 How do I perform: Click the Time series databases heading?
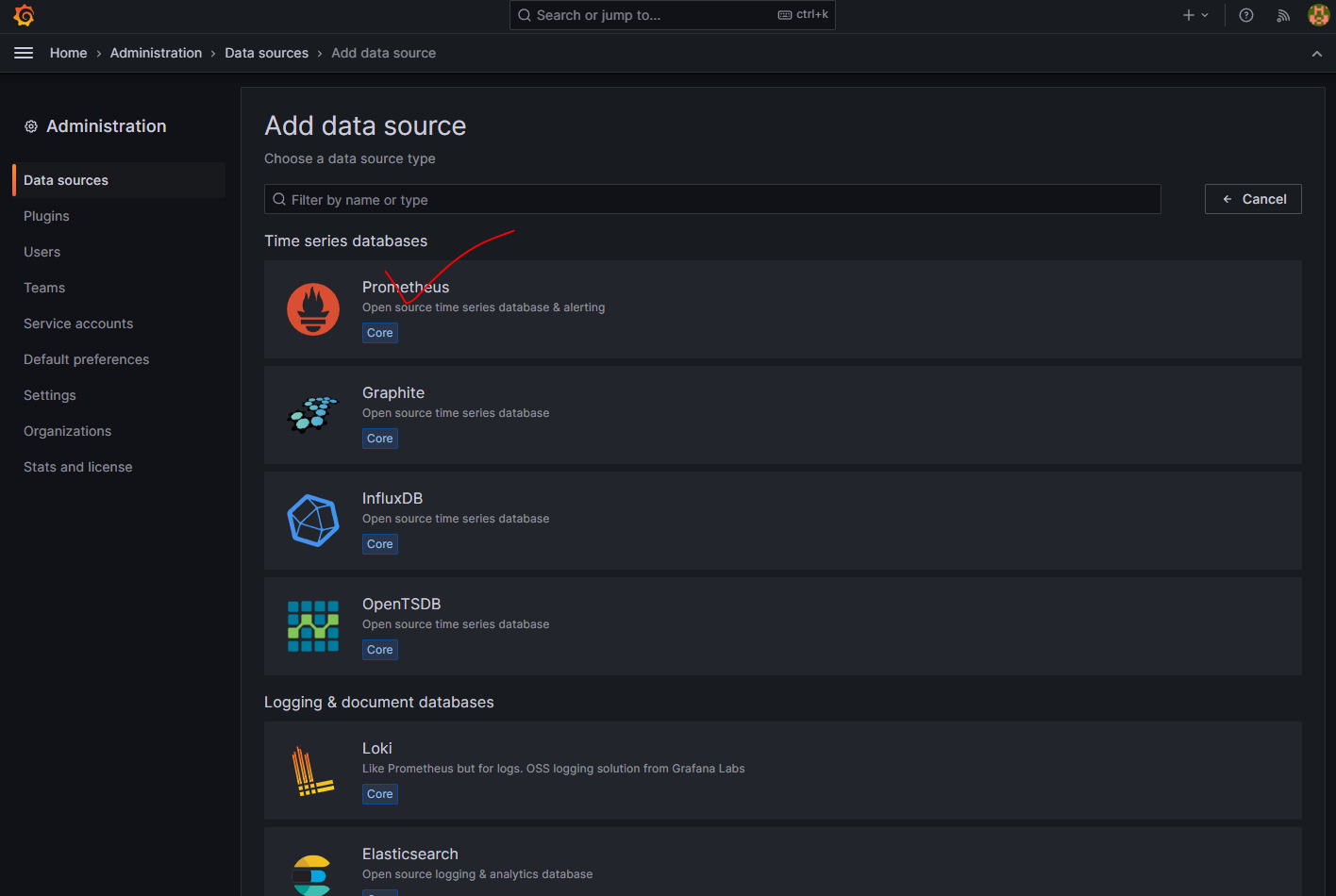click(346, 241)
